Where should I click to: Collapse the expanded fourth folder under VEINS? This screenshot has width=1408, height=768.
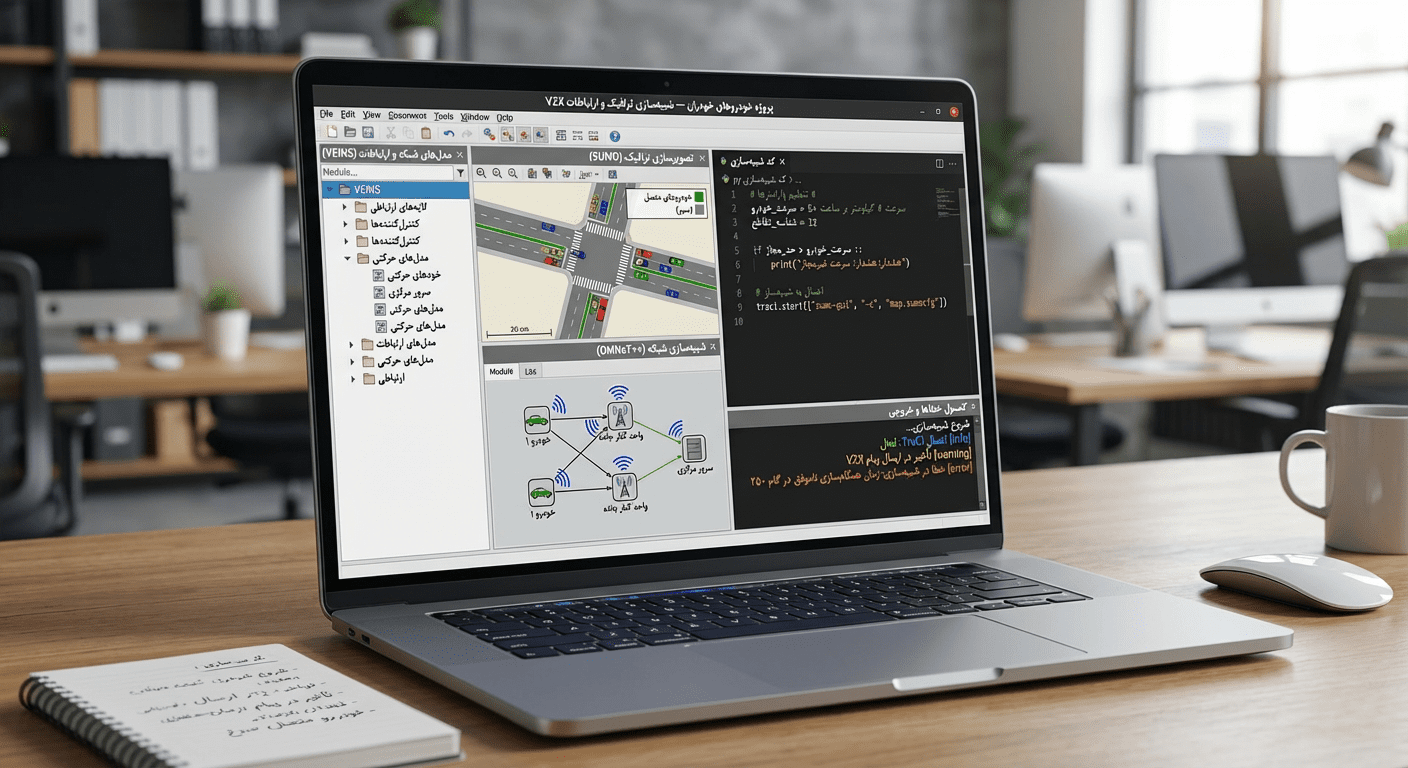[348, 258]
